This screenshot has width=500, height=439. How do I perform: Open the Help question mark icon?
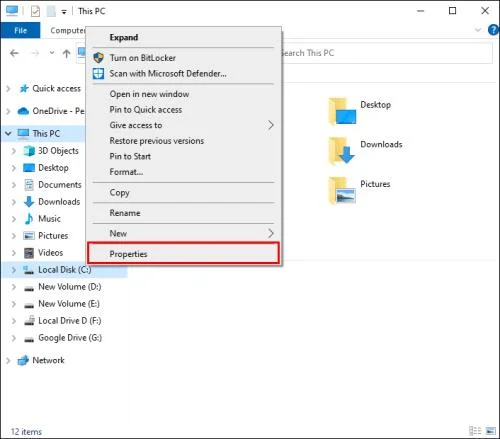pos(494,30)
